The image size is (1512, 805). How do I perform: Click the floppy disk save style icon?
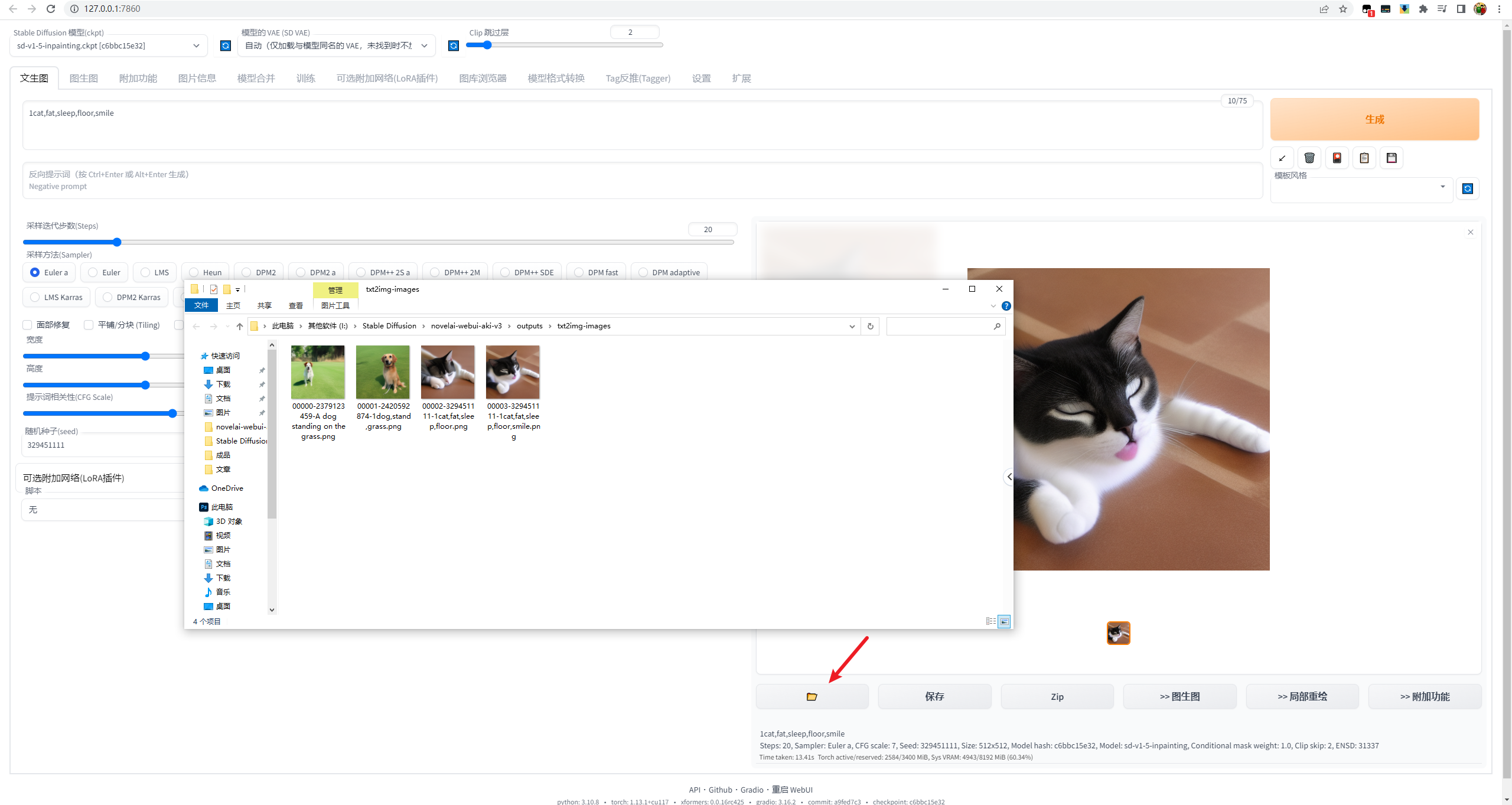1392,158
